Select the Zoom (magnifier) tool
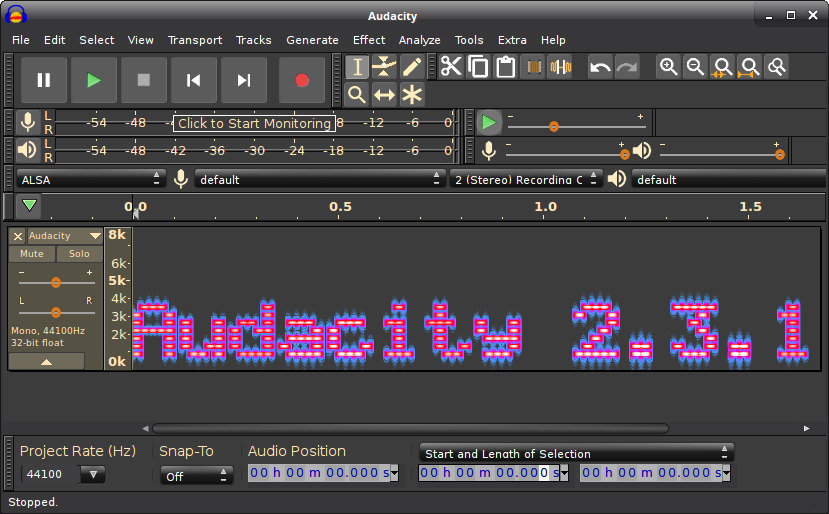The height and width of the screenshot is (514, 829). coord(357,95)
